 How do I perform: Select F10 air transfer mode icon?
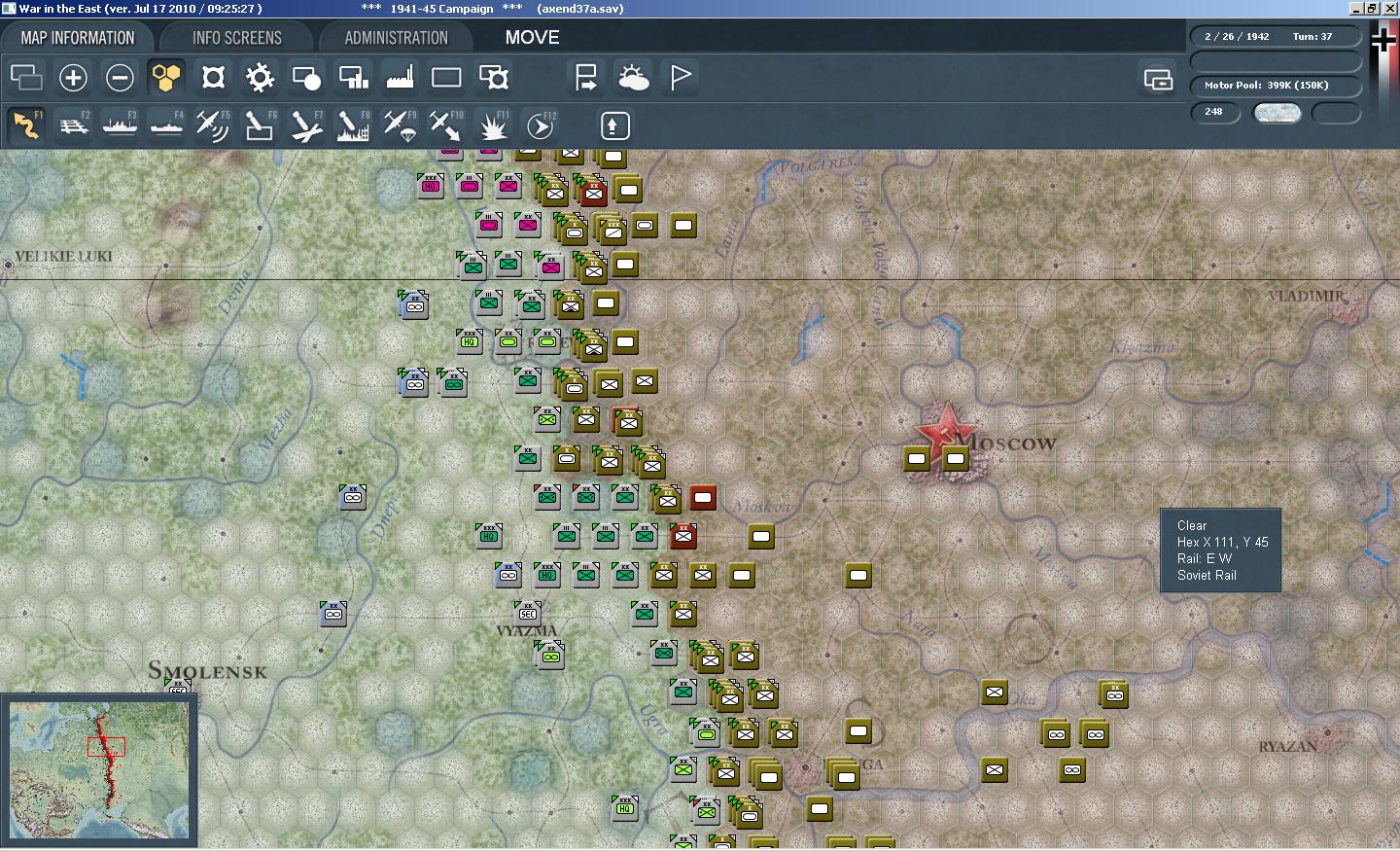click(x=446, y=125)
